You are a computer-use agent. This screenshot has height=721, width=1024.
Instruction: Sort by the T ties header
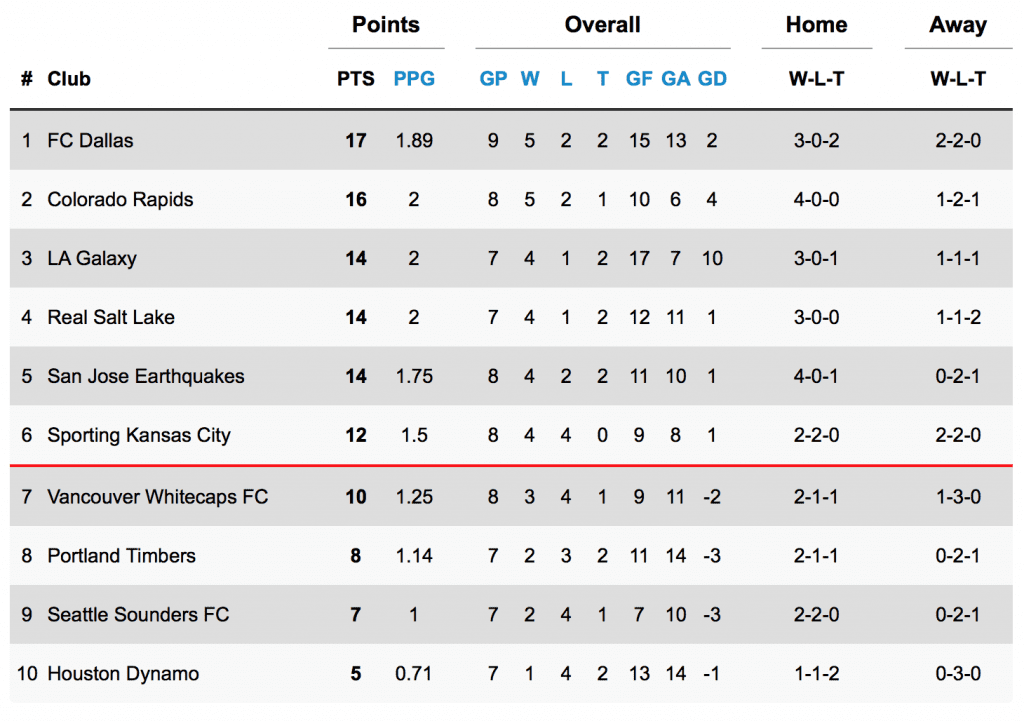[x=603, y=79]
